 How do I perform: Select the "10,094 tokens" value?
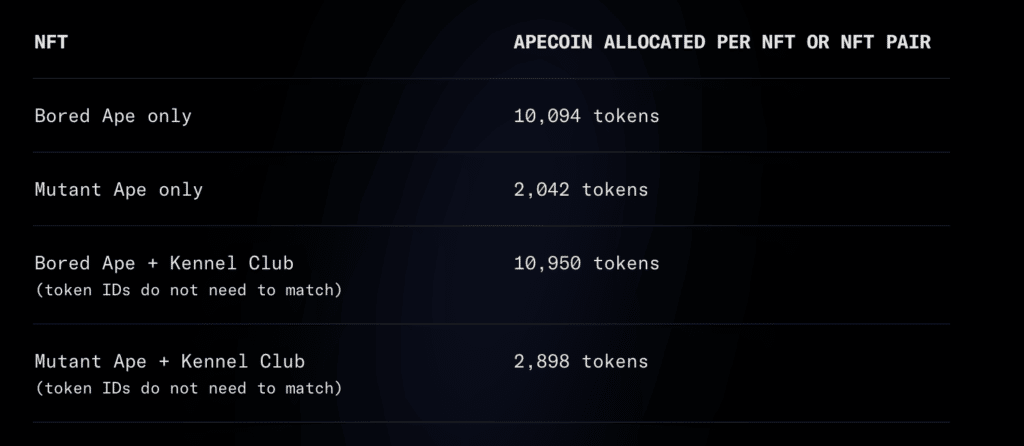(586, 116)
